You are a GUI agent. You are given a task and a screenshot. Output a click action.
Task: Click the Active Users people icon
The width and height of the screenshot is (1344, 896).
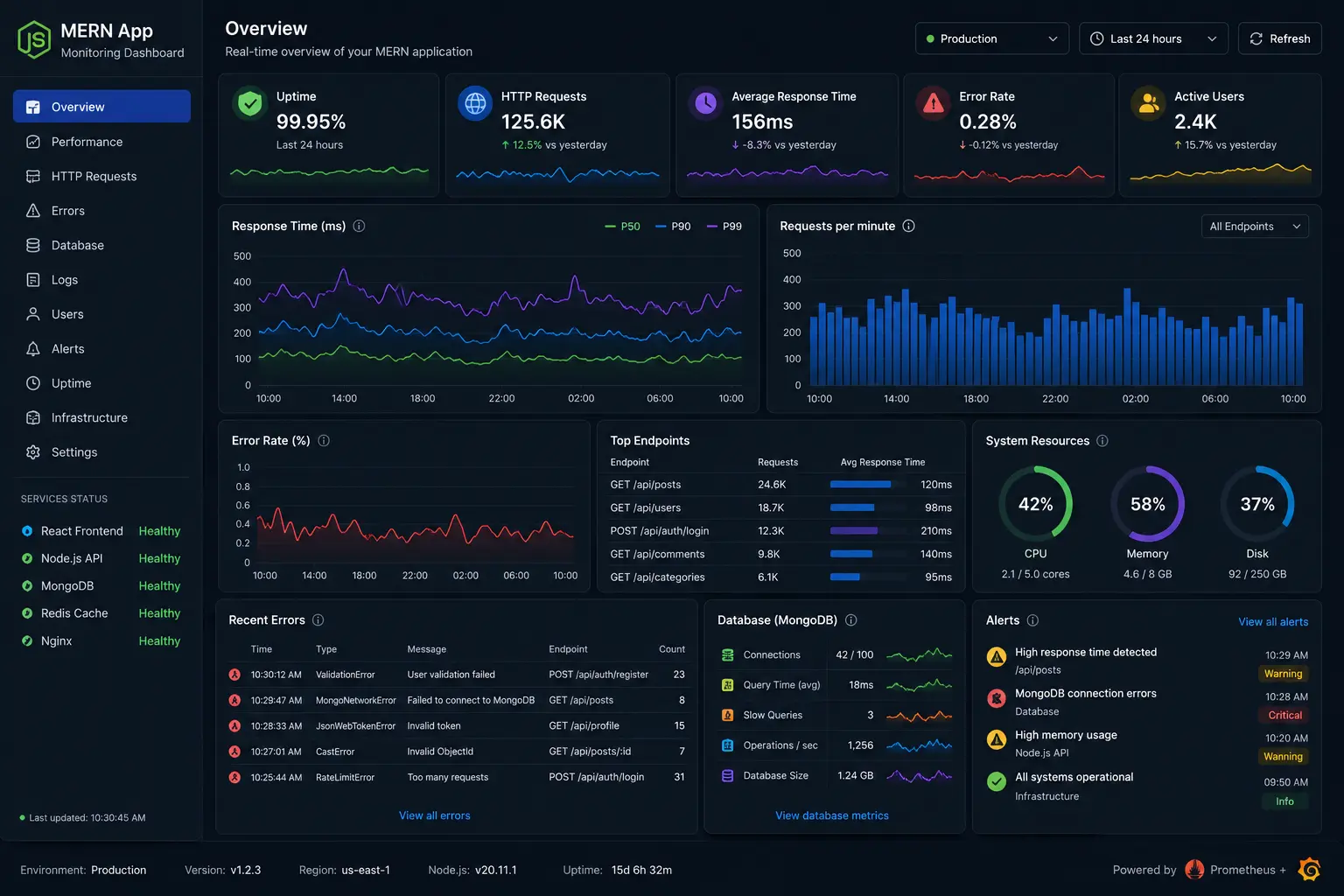coord(1149,103)
